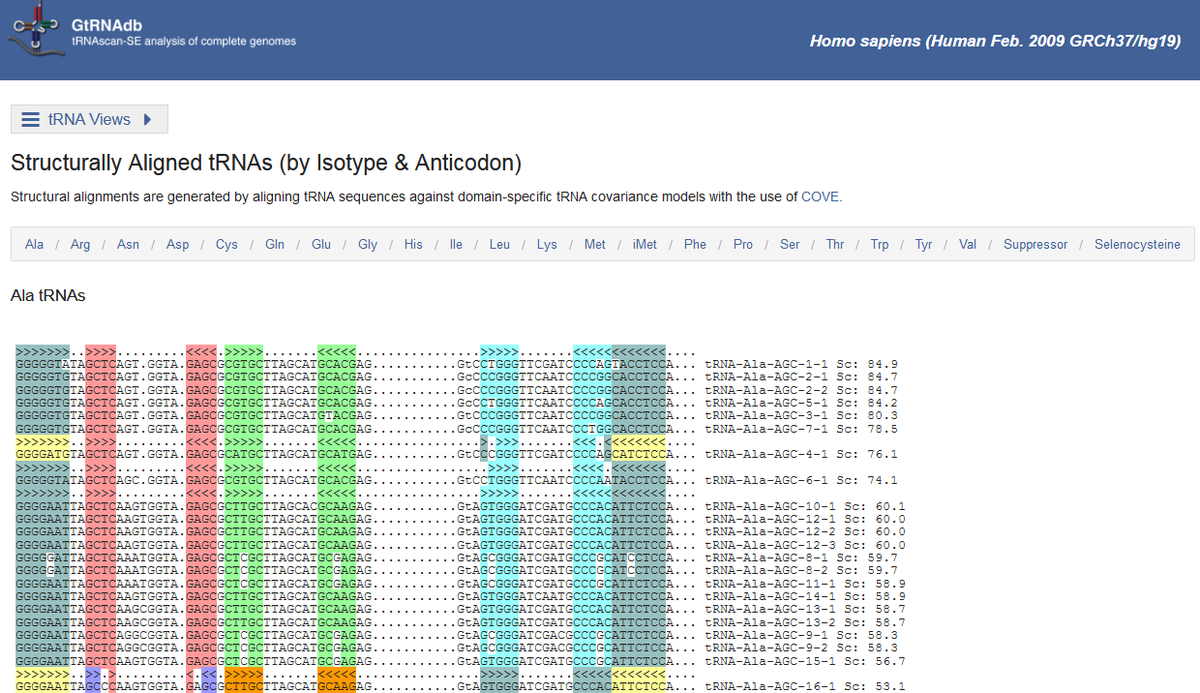Click the GtRNAdb logo icon

[36, 30]
